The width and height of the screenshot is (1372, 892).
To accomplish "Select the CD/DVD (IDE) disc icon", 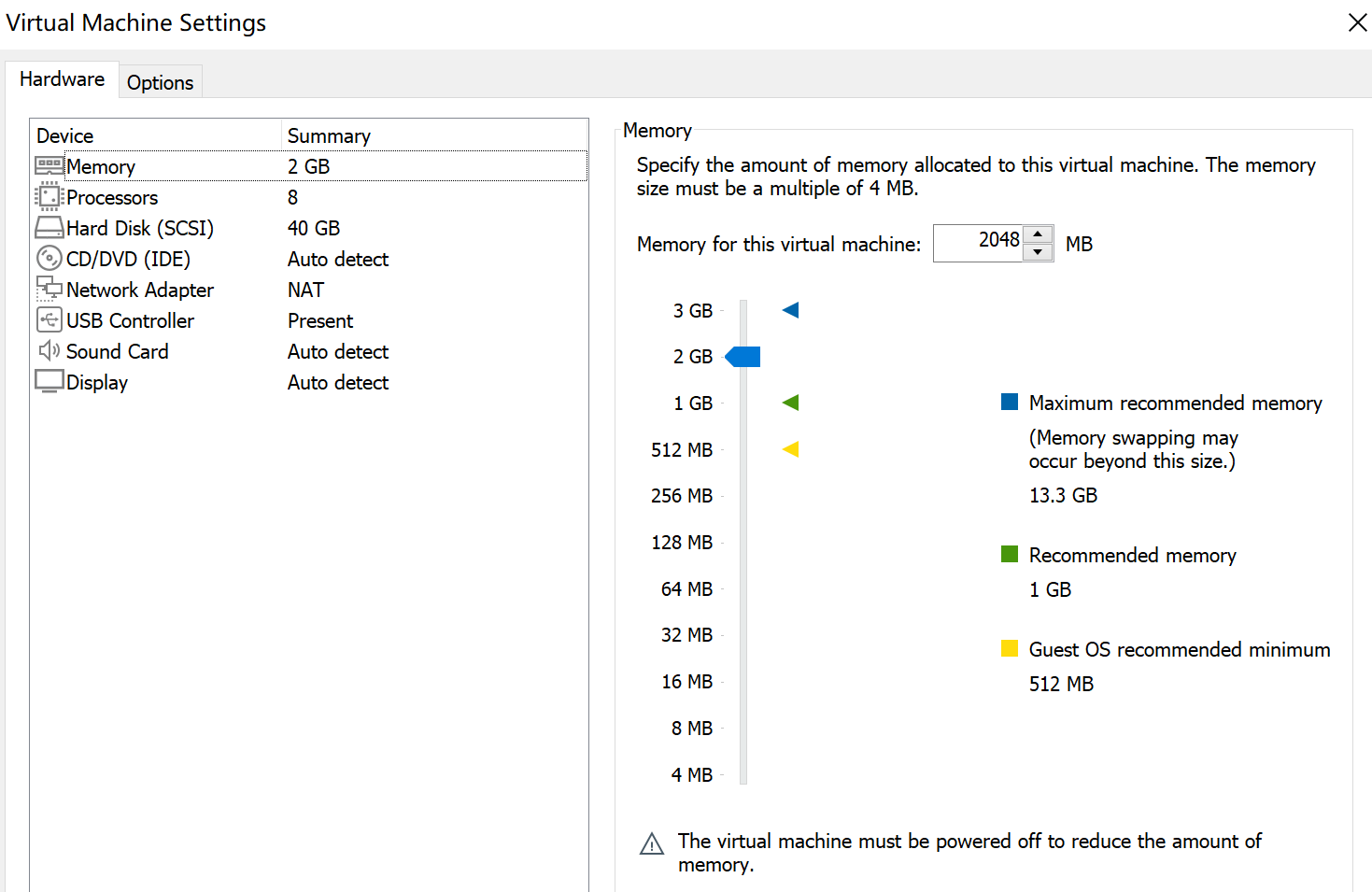I will (50, 258).
